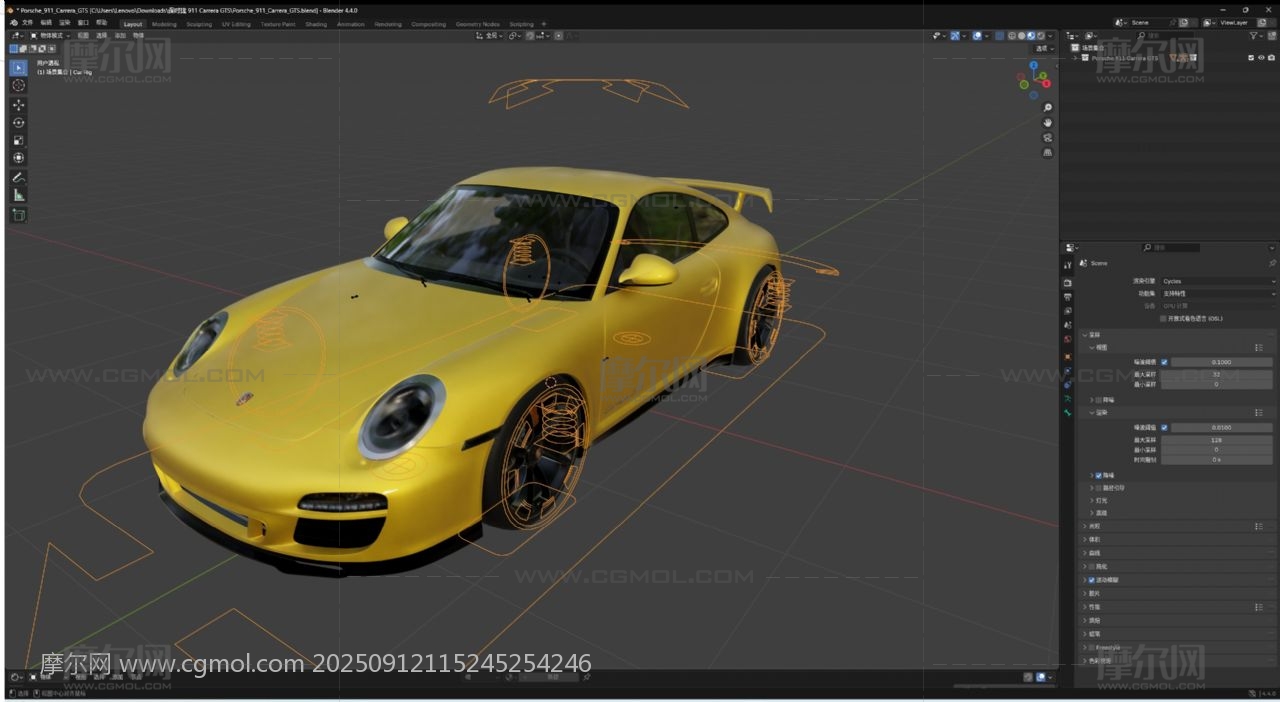Open render engine Cycles dropdown
This screenshot has width=1280, height=702.
(1217, 281)
